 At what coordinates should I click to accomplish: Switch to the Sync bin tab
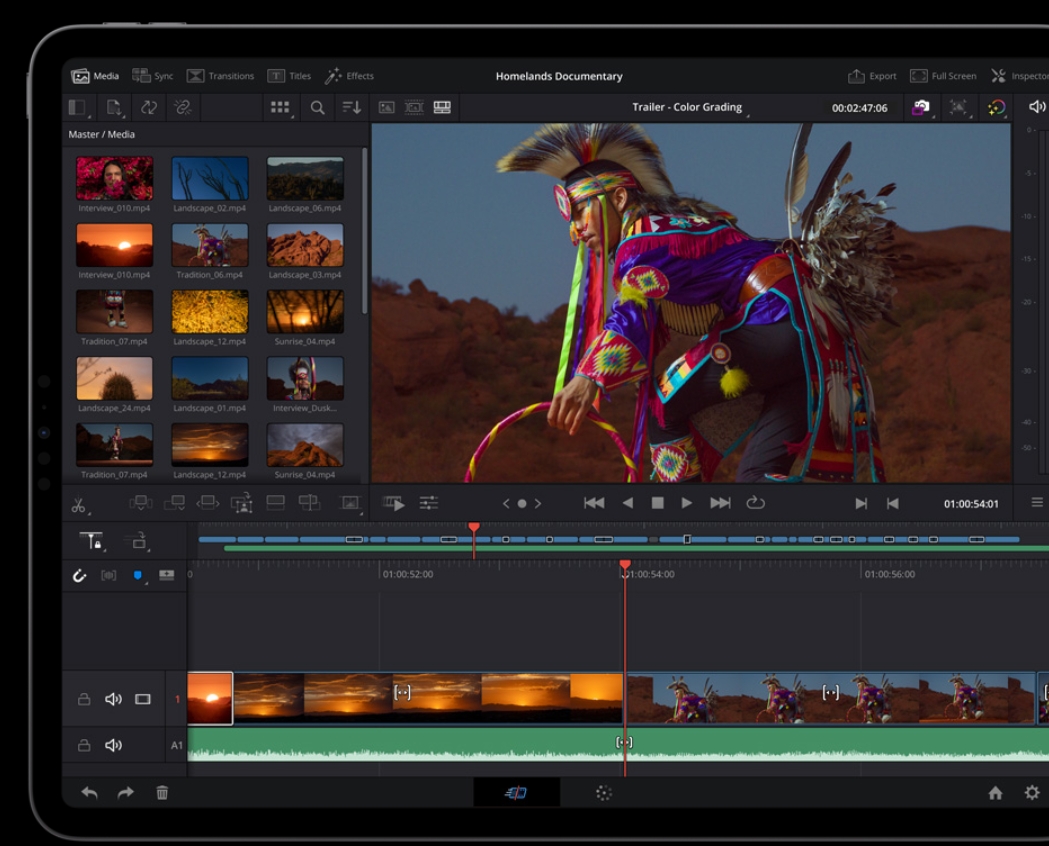pyautogui.click(x=153, y=76)
